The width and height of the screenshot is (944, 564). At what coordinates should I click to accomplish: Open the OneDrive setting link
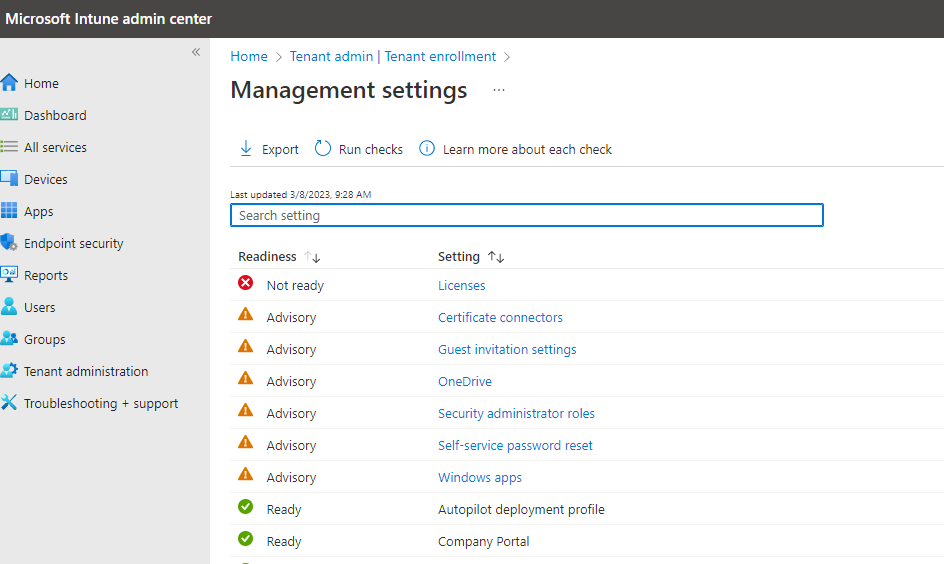465,382
